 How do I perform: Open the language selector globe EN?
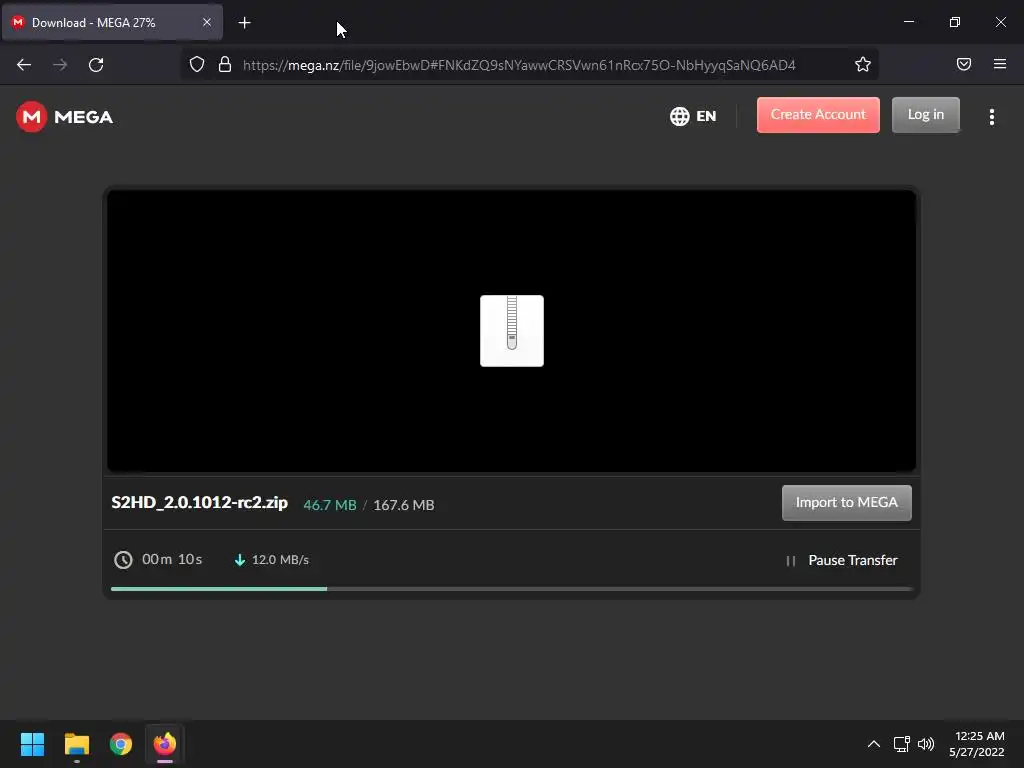point(693,116)
